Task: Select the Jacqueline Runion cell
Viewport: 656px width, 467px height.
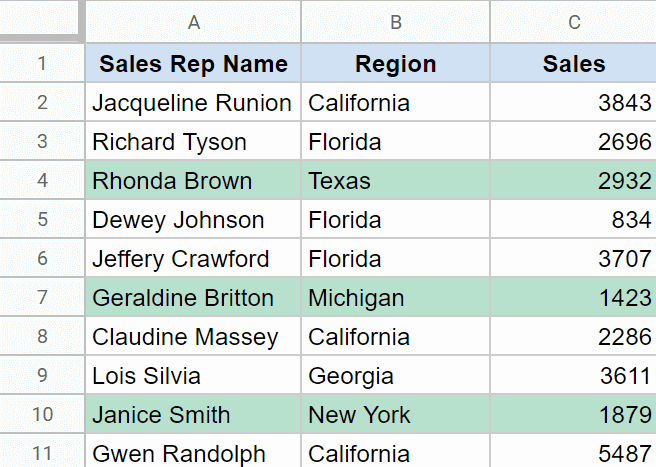Action: [193, 103]
